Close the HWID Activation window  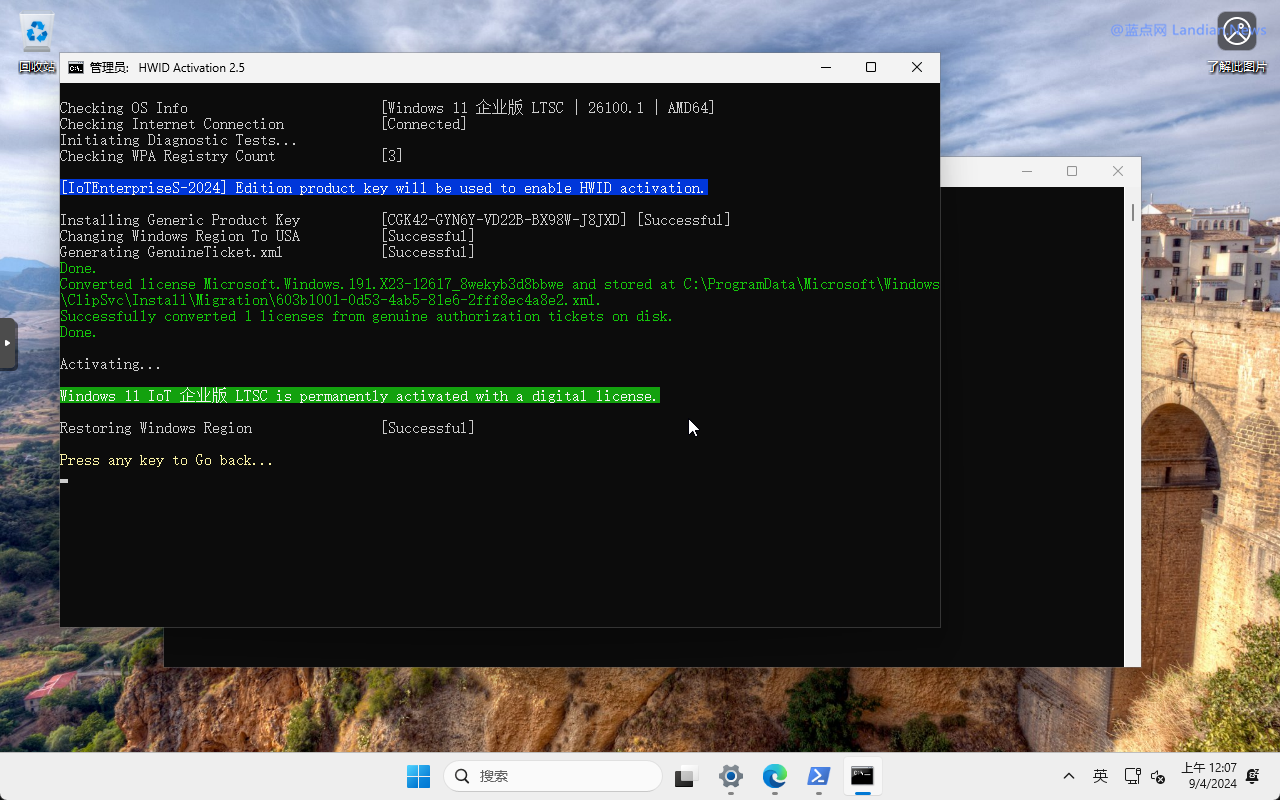917,68
